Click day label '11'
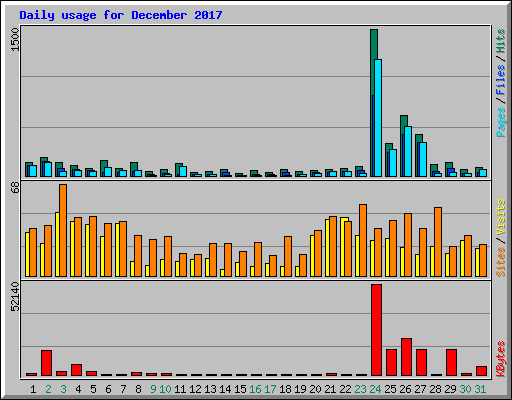 click(x=180, y=389)
